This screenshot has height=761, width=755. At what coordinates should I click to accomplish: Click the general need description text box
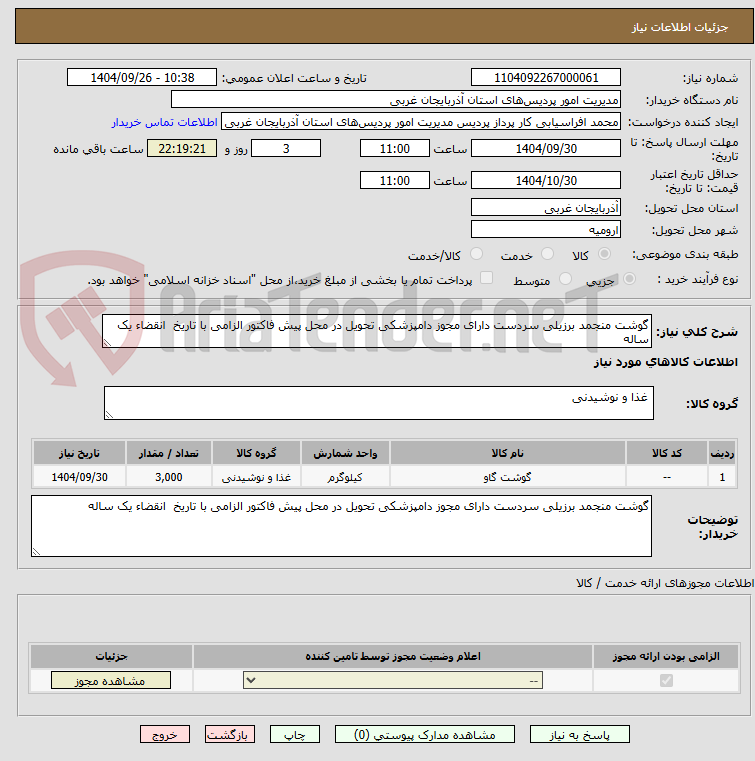(377, 331)
